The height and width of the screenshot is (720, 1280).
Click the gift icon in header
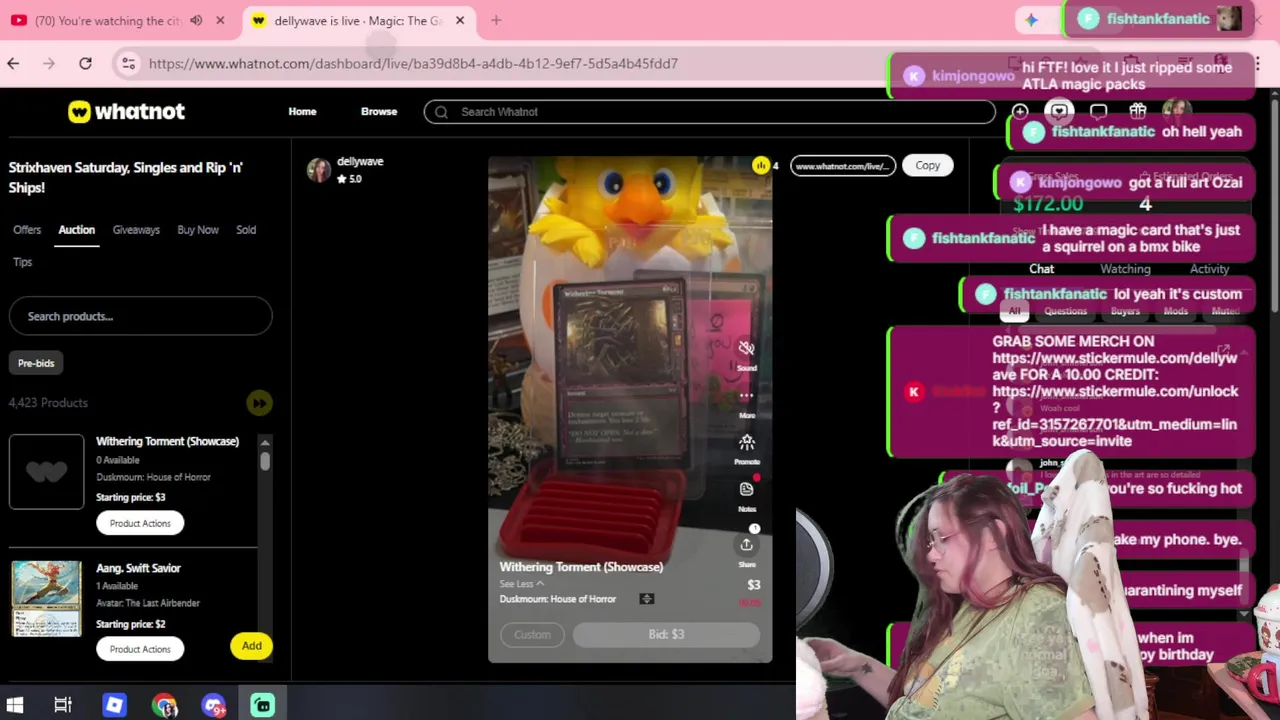(1137, 111)
